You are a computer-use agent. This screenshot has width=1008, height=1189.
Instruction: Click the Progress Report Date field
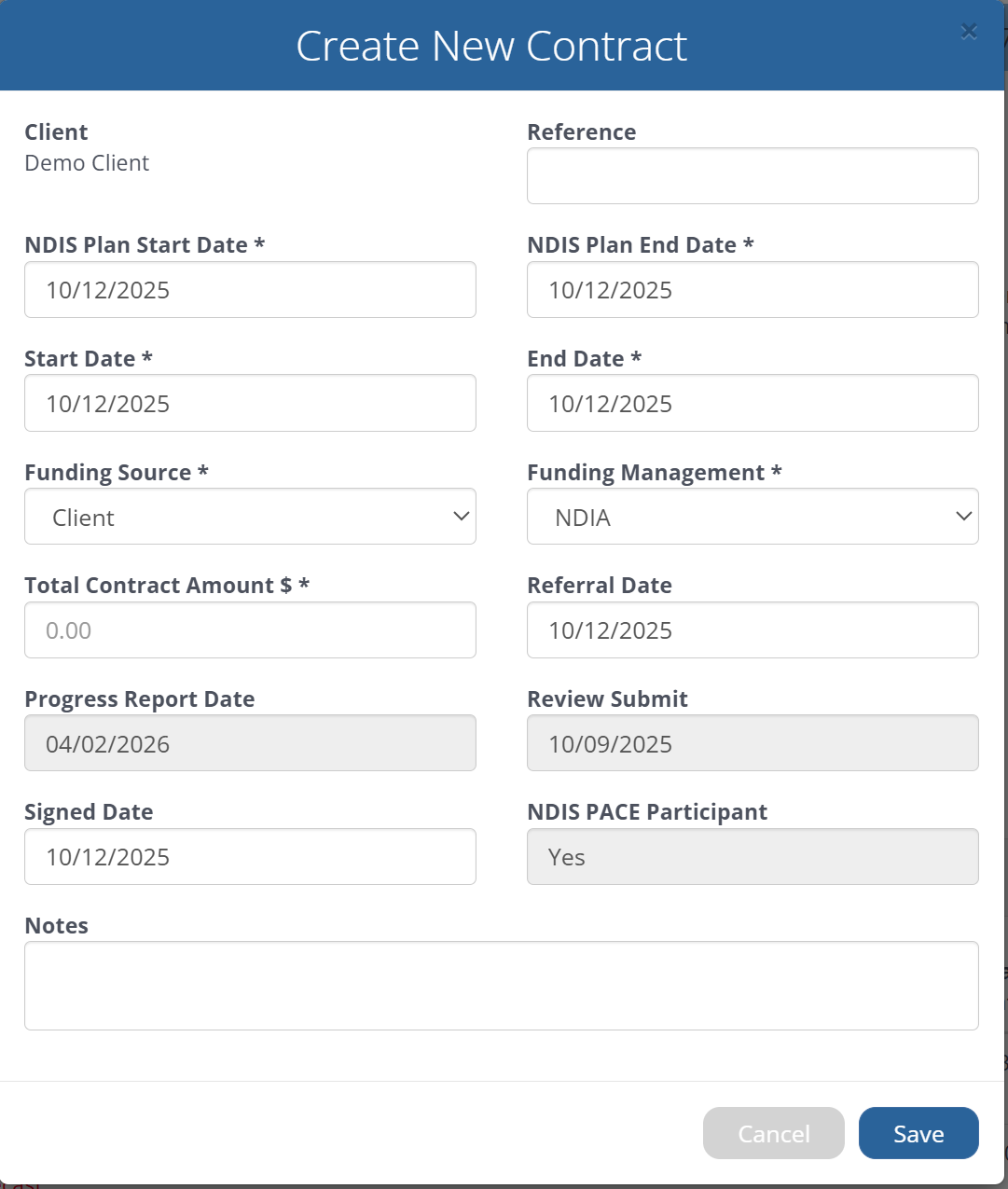(250, 743)
